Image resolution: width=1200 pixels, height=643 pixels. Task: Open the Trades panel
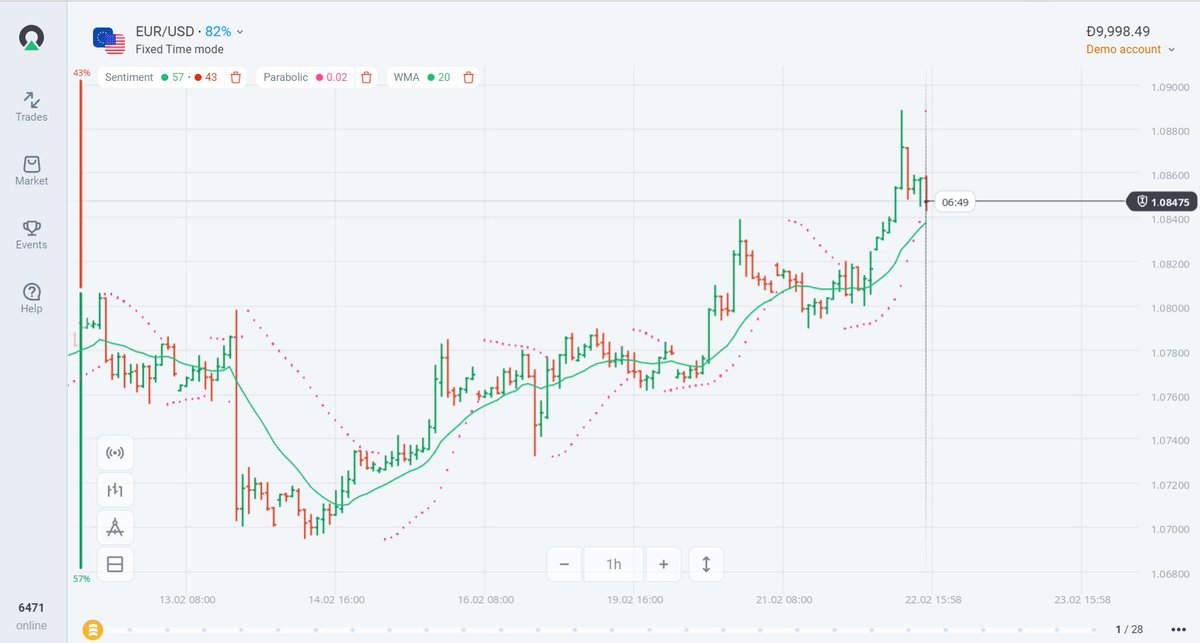click(32, 106)
